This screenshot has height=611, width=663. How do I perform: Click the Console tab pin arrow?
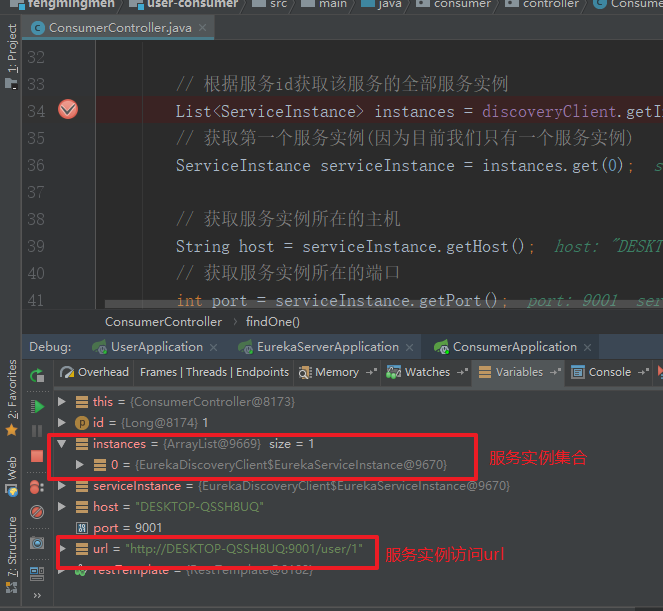[644, 372]
